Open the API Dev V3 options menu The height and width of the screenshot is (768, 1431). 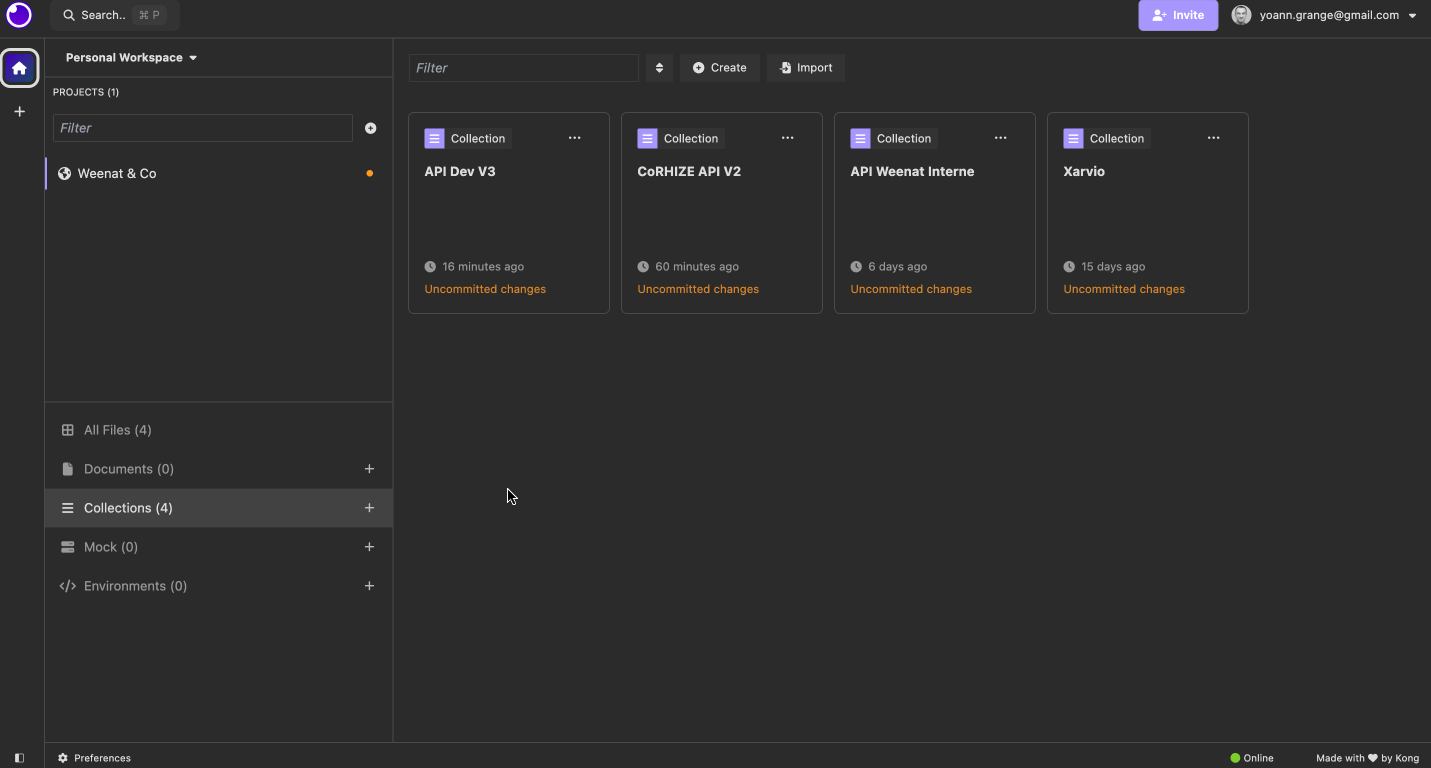(574, 138)
